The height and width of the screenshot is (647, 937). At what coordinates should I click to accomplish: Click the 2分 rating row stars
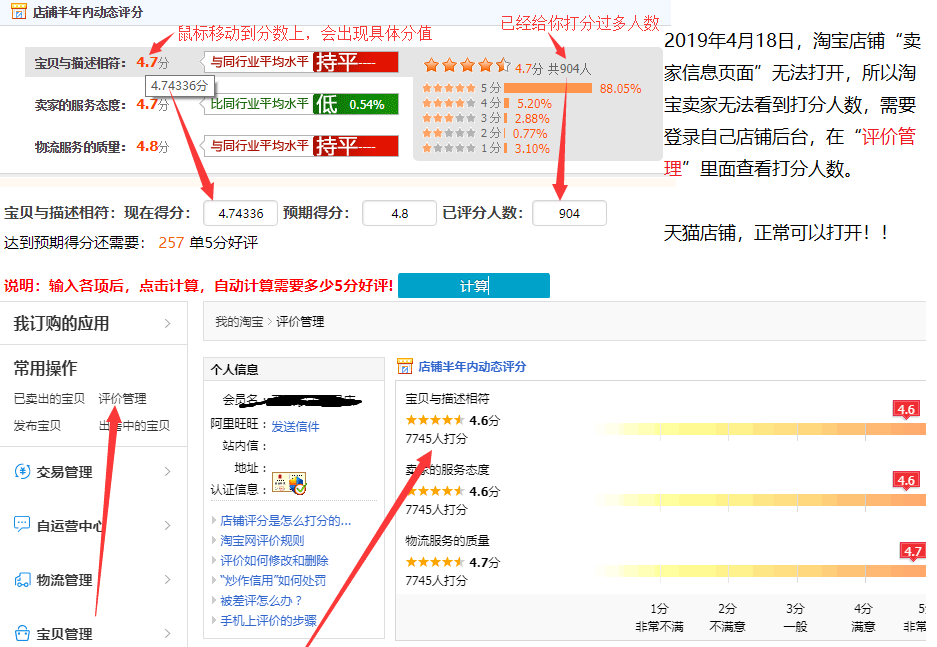click(x=449, y=133)
